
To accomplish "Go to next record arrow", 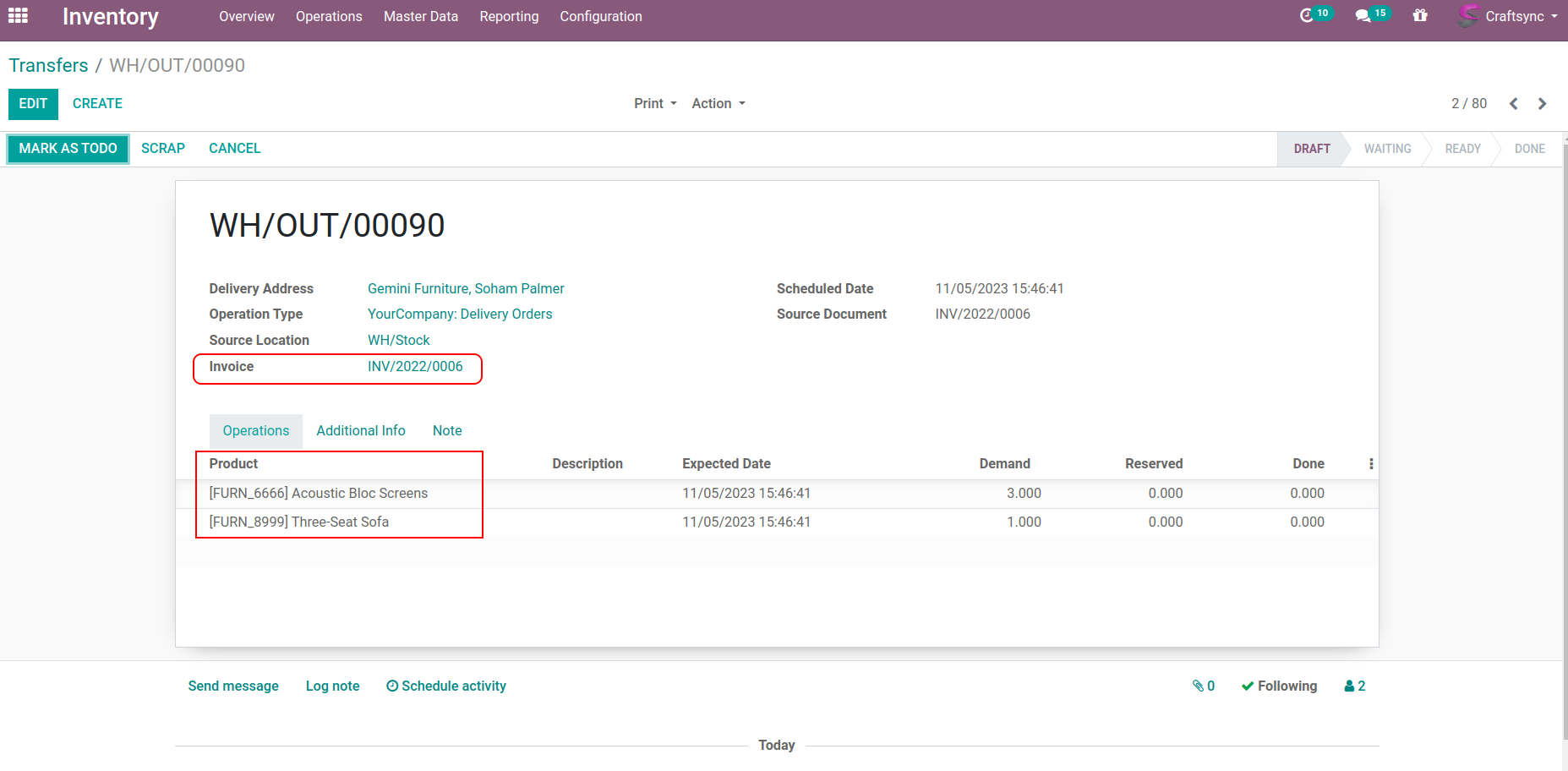I will click(x=1543, y=104).
